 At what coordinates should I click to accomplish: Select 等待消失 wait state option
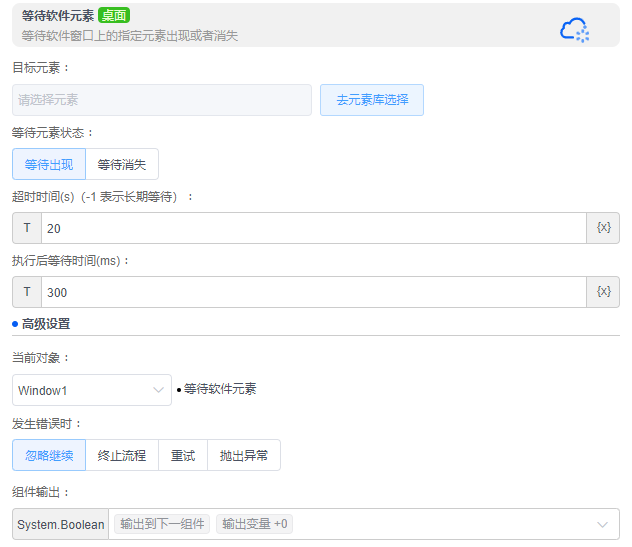point(122,164)
